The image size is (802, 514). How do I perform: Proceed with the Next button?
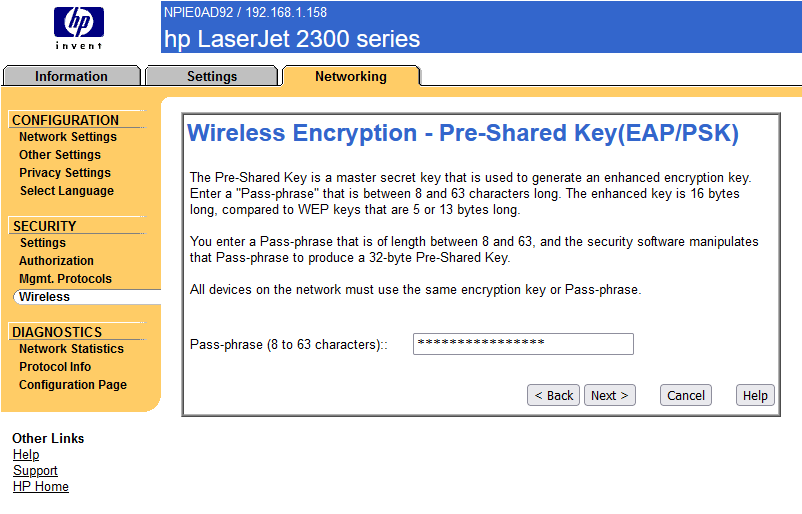point(610,395)
